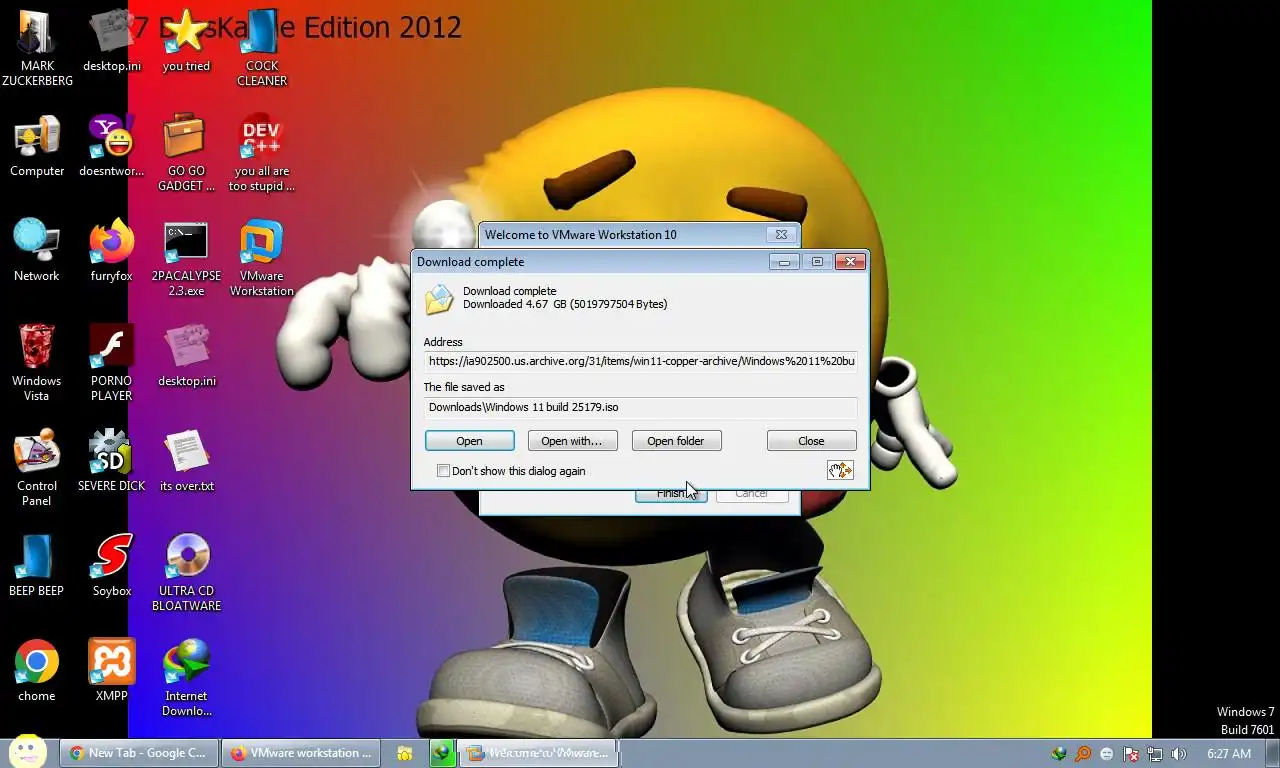
Task: Restore the Download complete dialog window
Action: coord(817,262)
